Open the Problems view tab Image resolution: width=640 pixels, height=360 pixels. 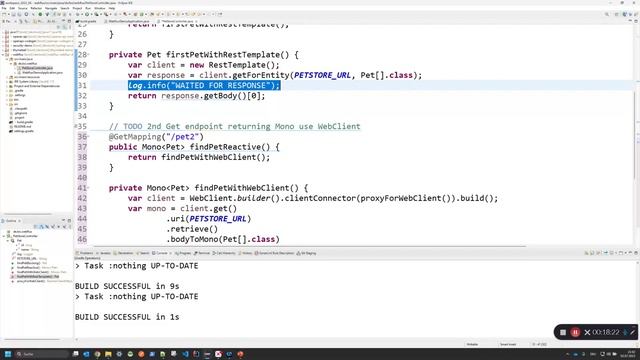[85, 253]
